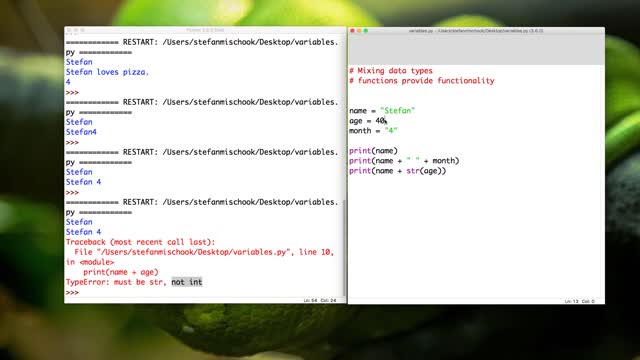Click the red "print(name + age)" traceback line
Screen dimensions: 640x360
click(120, 272)
